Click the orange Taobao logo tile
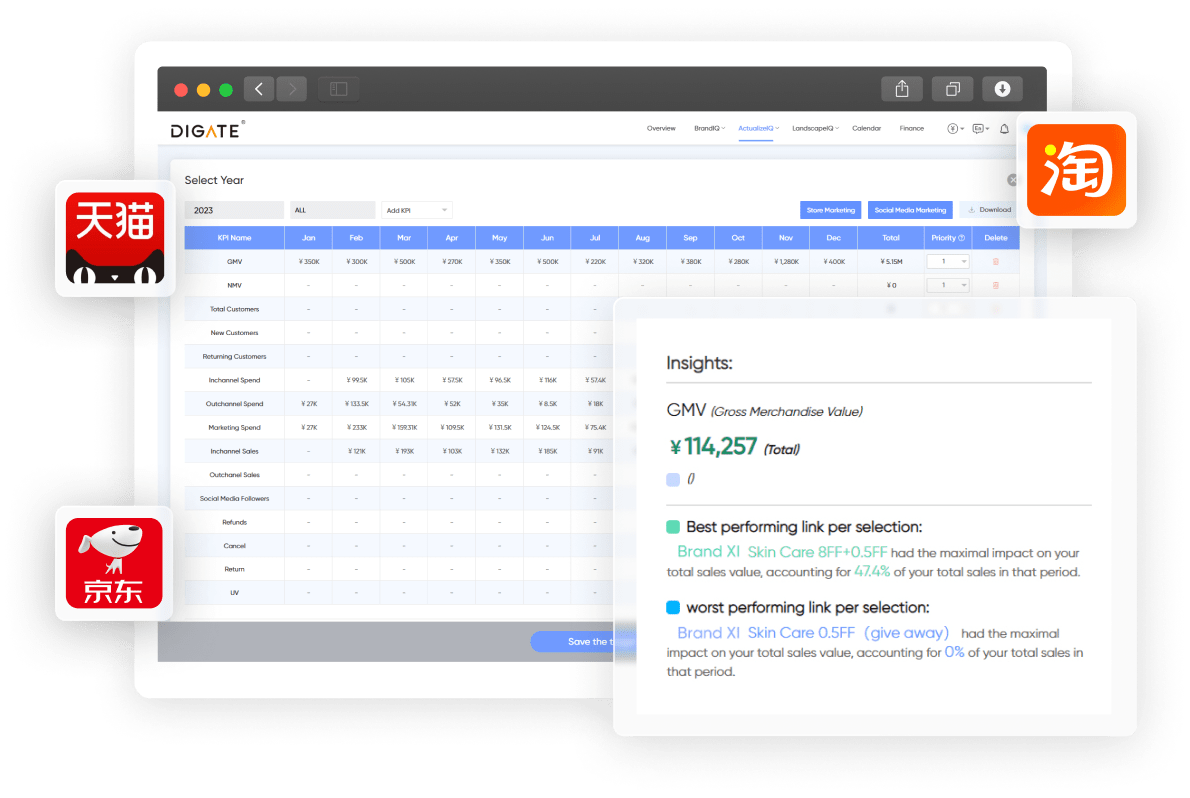This screenshot has height=798, width=1190. (1076, 170)
